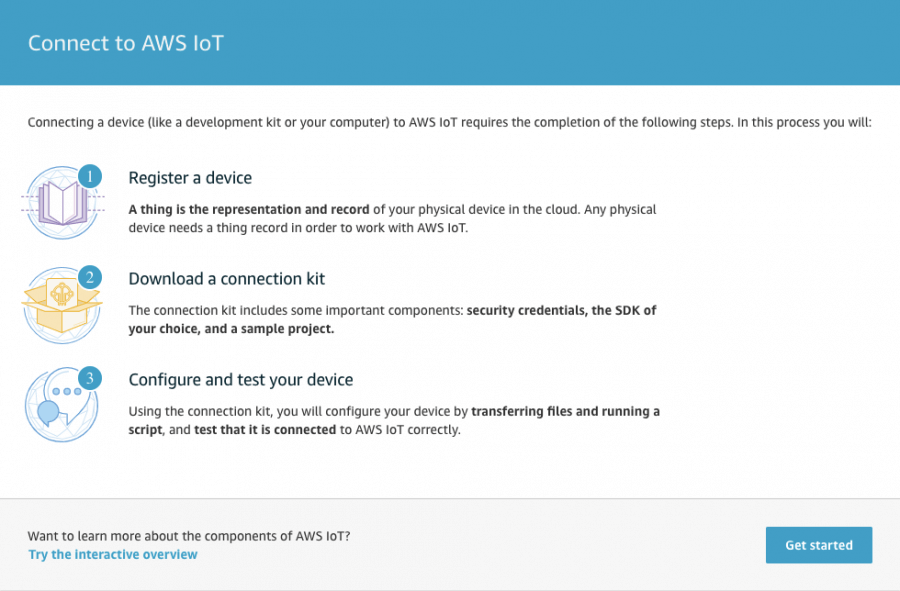Click the open book Register a device icon

point(62,203)
